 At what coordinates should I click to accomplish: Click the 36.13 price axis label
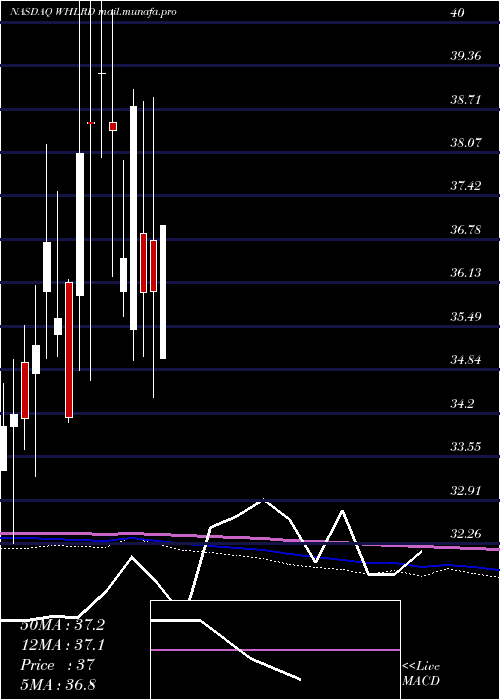tap(466, 272)
